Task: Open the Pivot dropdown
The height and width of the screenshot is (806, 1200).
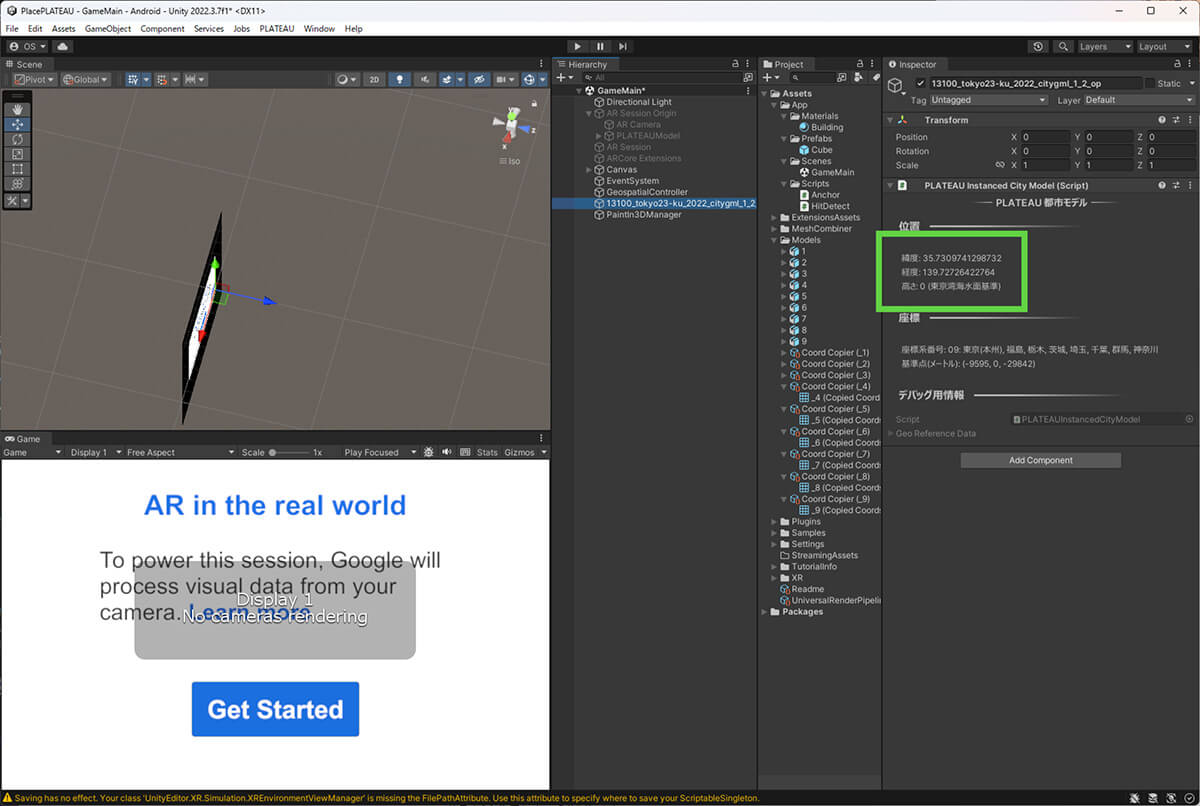Action: (x=35, y=79)
